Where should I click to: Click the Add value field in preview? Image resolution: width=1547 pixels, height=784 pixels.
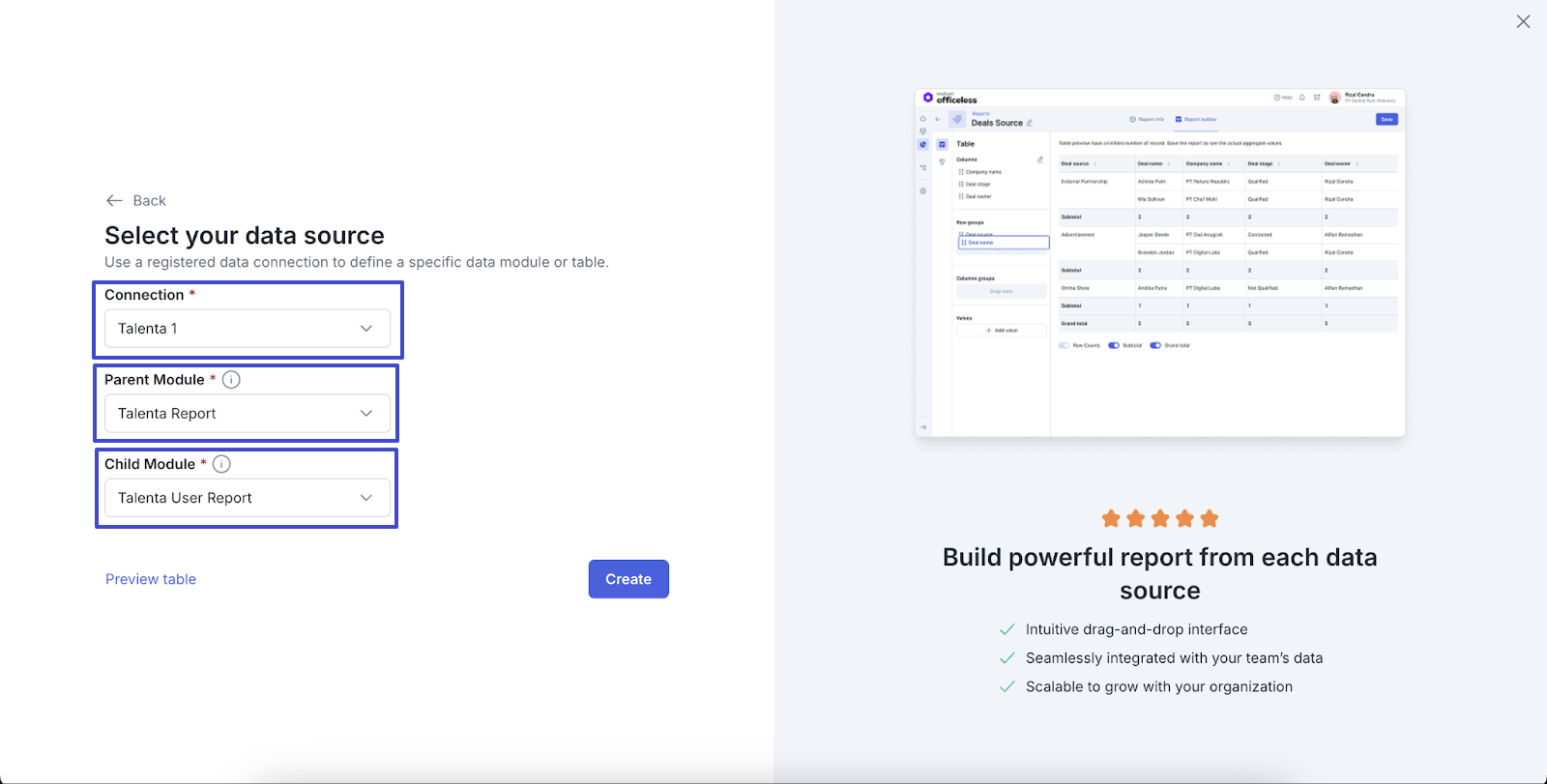click(1002, 331)
